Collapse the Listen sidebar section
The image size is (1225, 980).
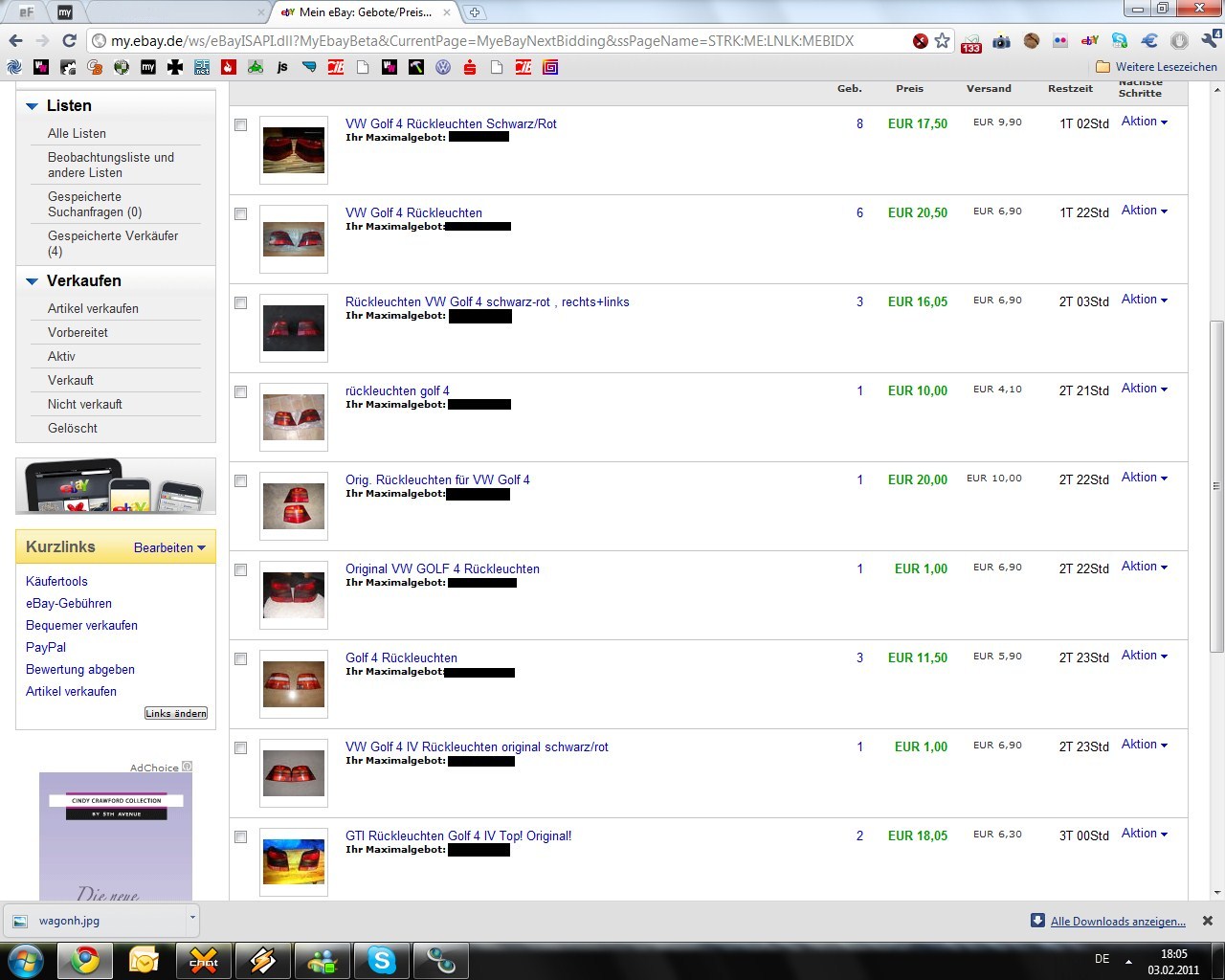(x=32, y=106)
